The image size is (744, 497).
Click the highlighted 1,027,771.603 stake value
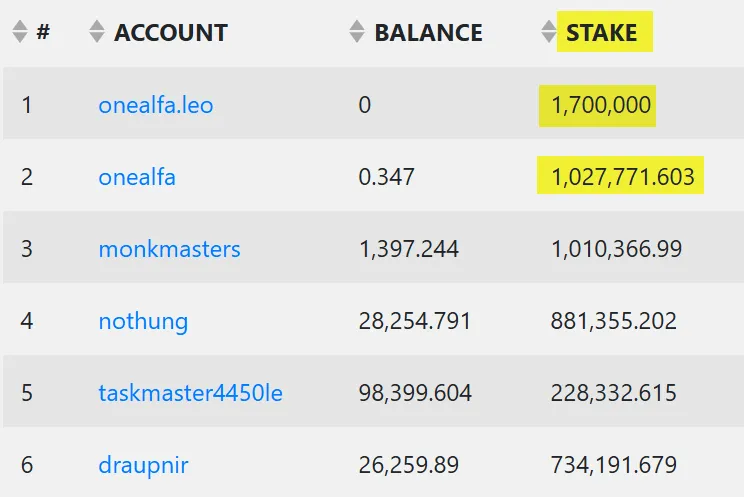coord(623,177)
